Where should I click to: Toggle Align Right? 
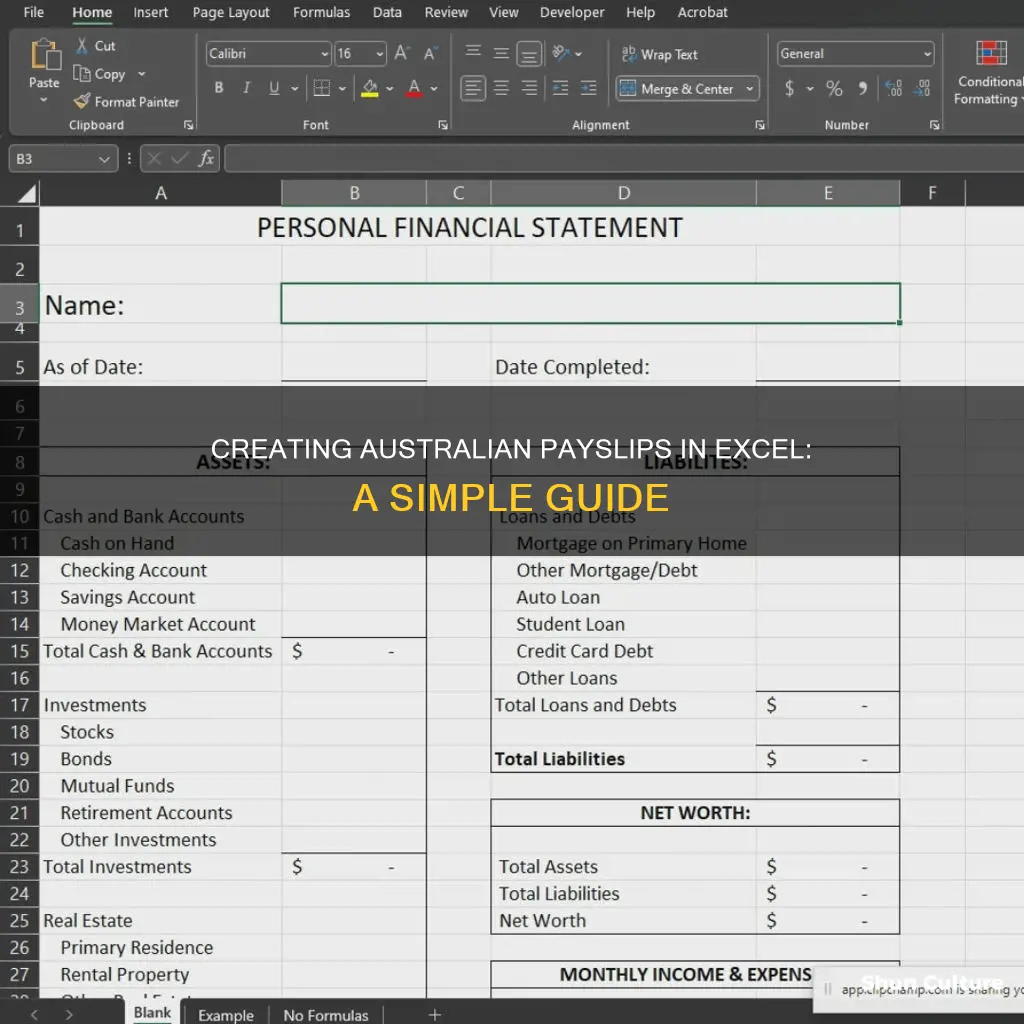[529, 88]
